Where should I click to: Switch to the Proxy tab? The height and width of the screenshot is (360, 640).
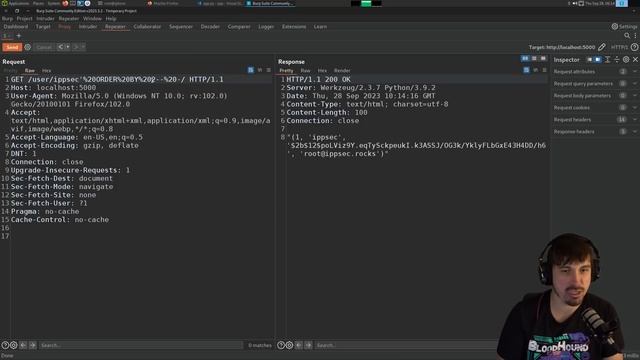[x=64, y=27]
